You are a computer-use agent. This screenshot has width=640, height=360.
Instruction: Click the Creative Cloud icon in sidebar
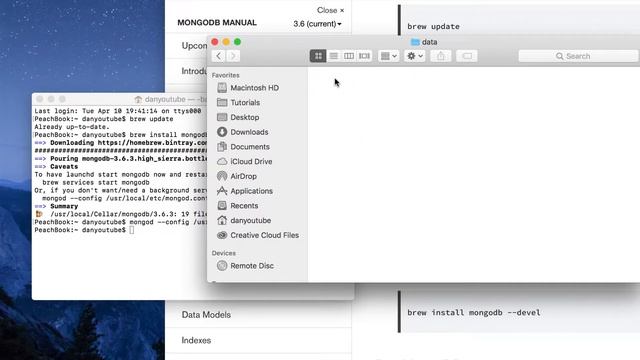(x=222, y=235)
